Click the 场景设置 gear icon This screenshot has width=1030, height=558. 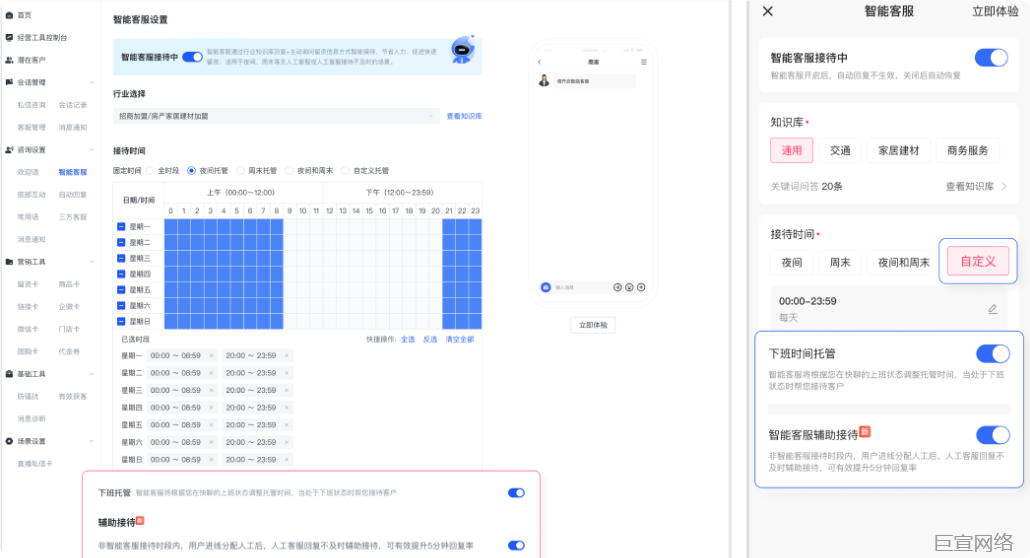coord(9,441)
